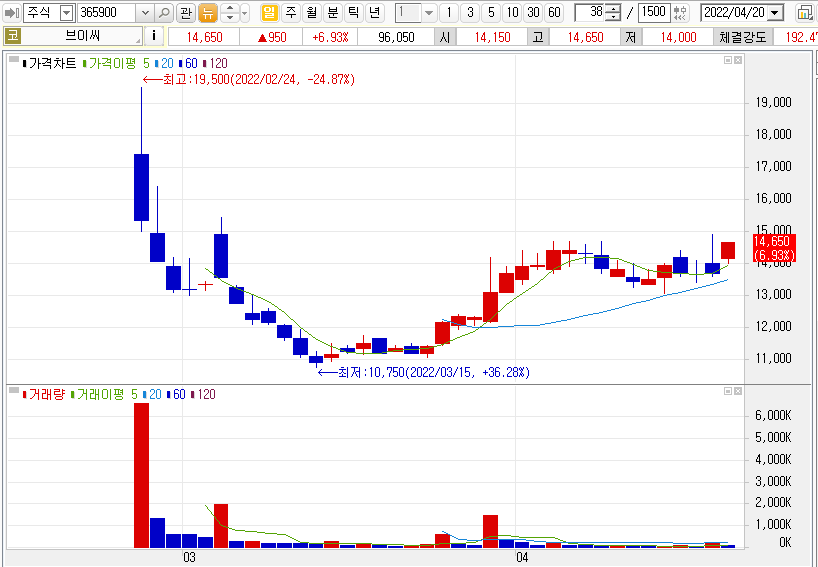Click the price MA 20 legend entry
The height and width of the screenshot is (567, 818).
pos(165,63)
